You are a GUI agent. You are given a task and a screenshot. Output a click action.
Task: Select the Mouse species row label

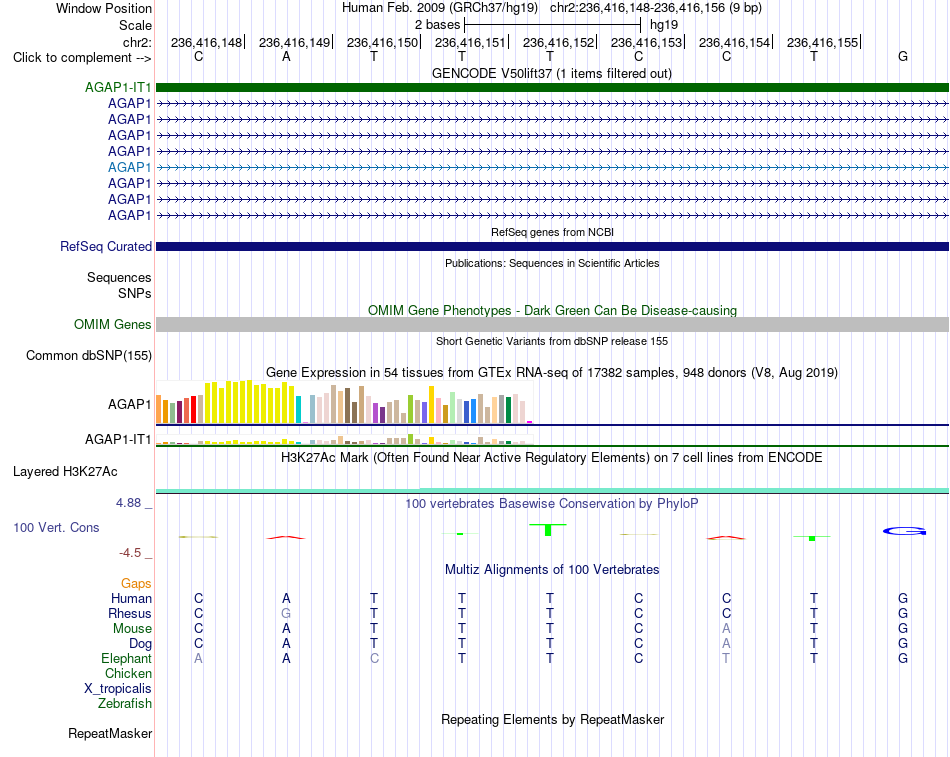132,629
